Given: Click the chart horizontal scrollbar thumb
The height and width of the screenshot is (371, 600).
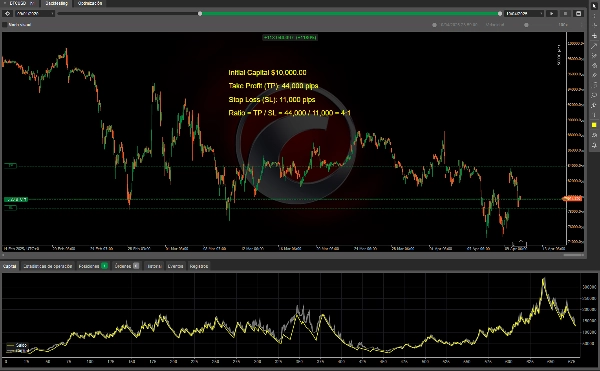Looking at the screenshot, I should point(573,255).
